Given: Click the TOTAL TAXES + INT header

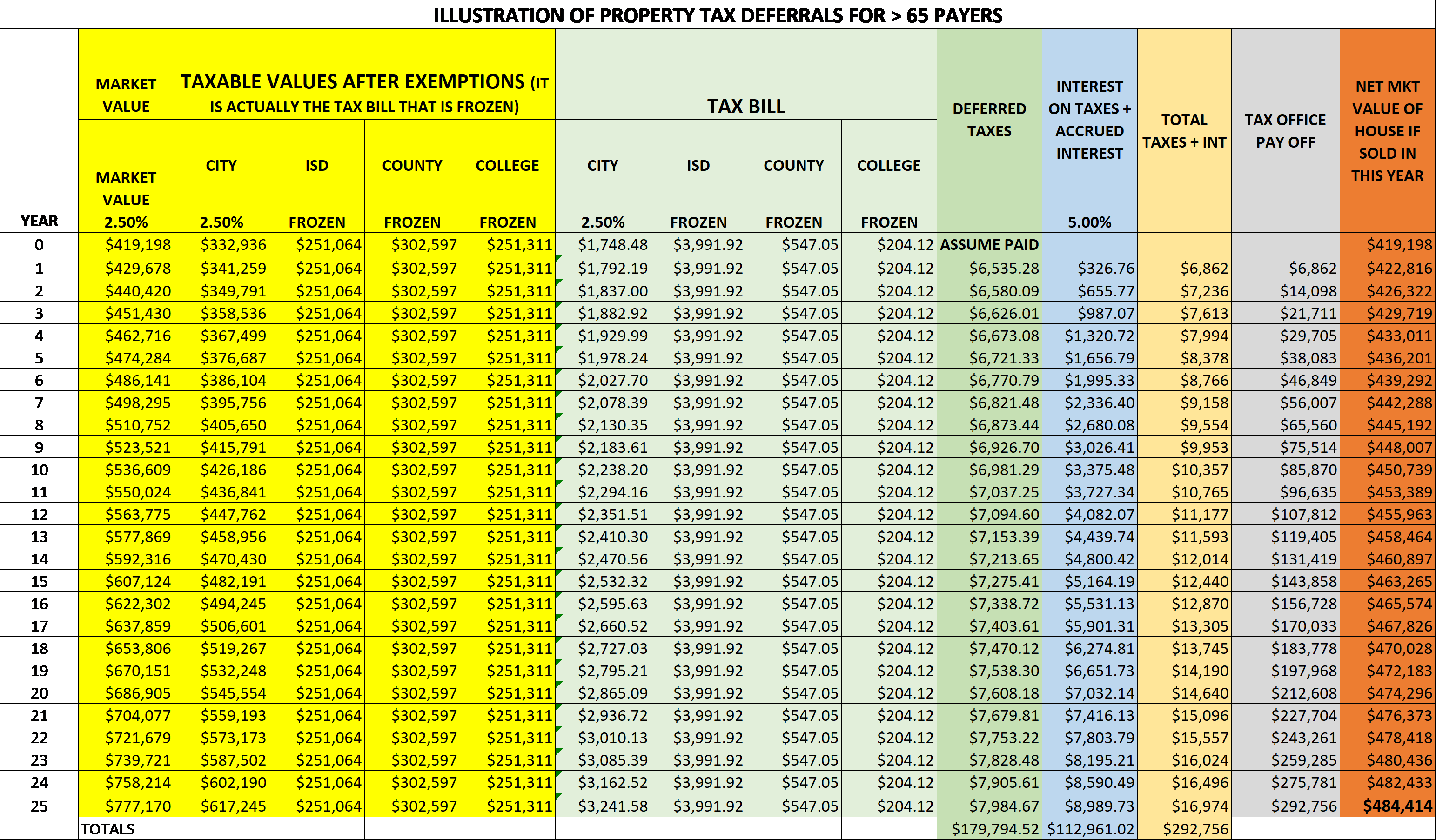Looking at the screenshot, I should (x=1184, y=131).
